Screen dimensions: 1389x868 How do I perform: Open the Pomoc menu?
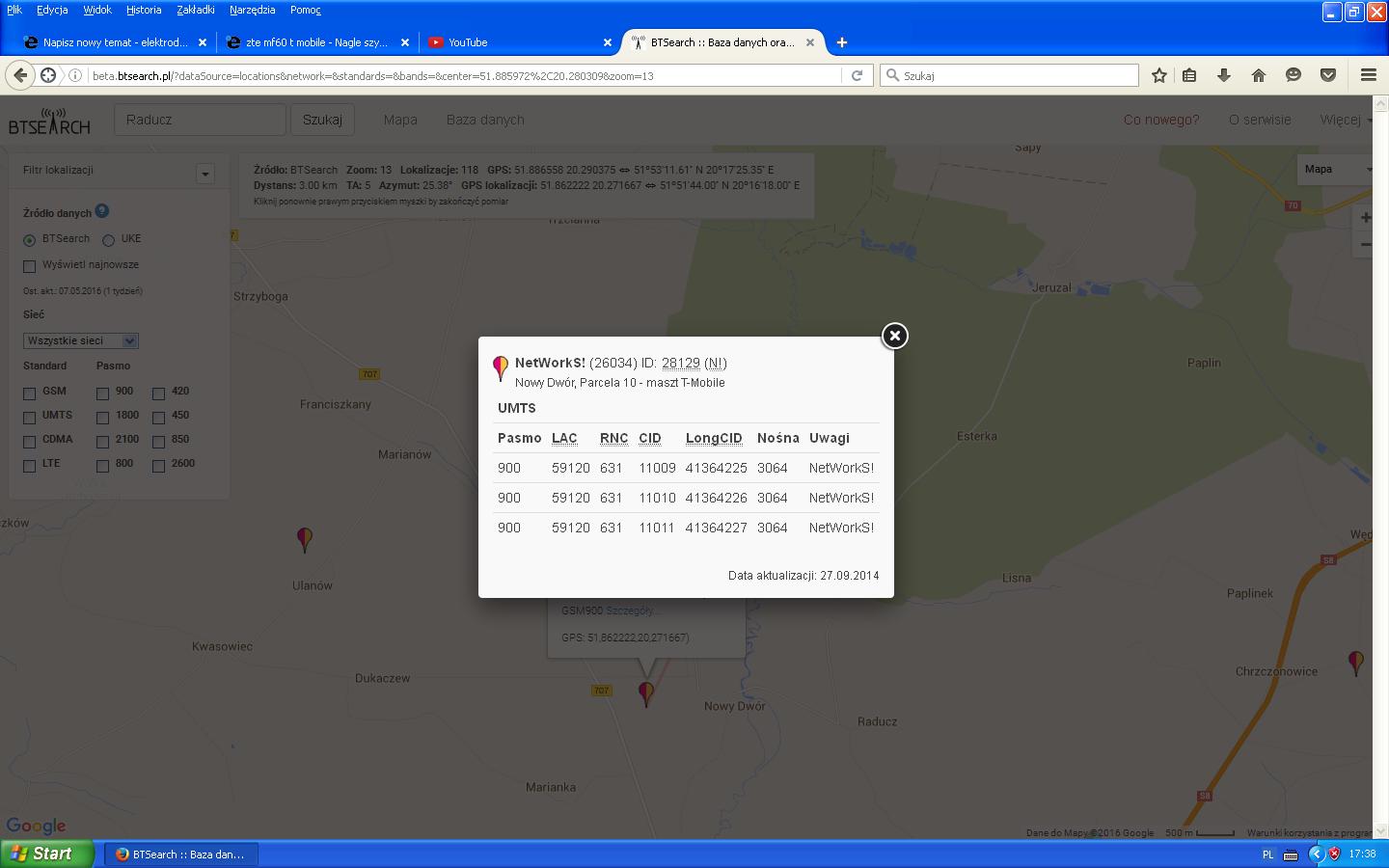pos(306,10)
